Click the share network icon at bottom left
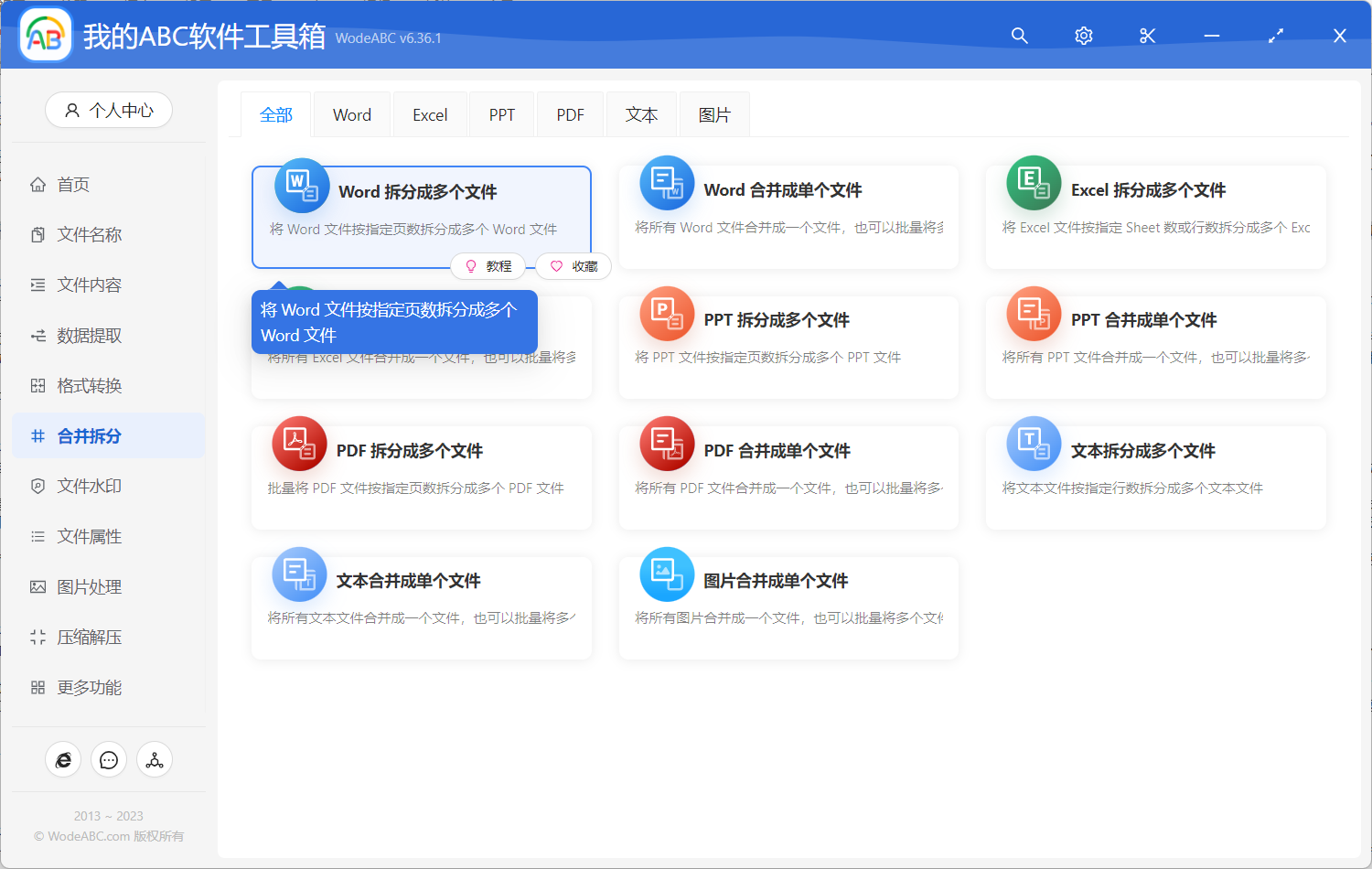The height and width of the screenshot is (869, 1372). coord(155,759)
